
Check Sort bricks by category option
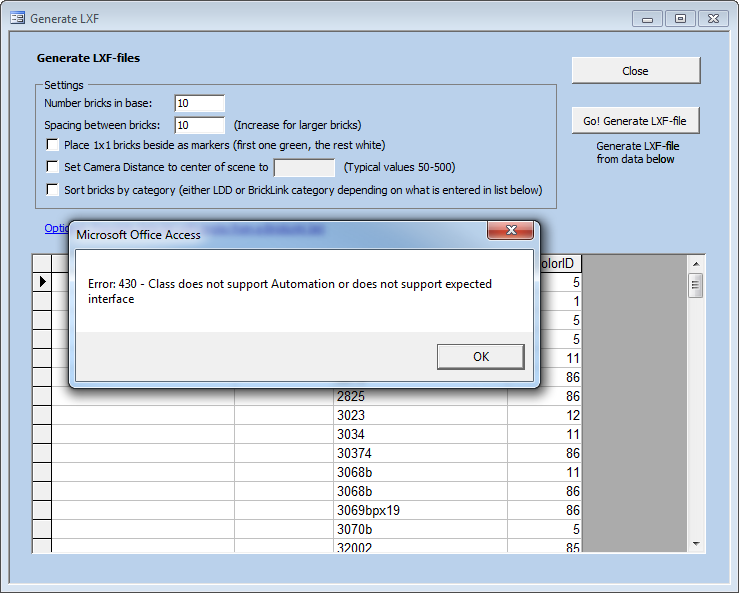tap(53, 189)
